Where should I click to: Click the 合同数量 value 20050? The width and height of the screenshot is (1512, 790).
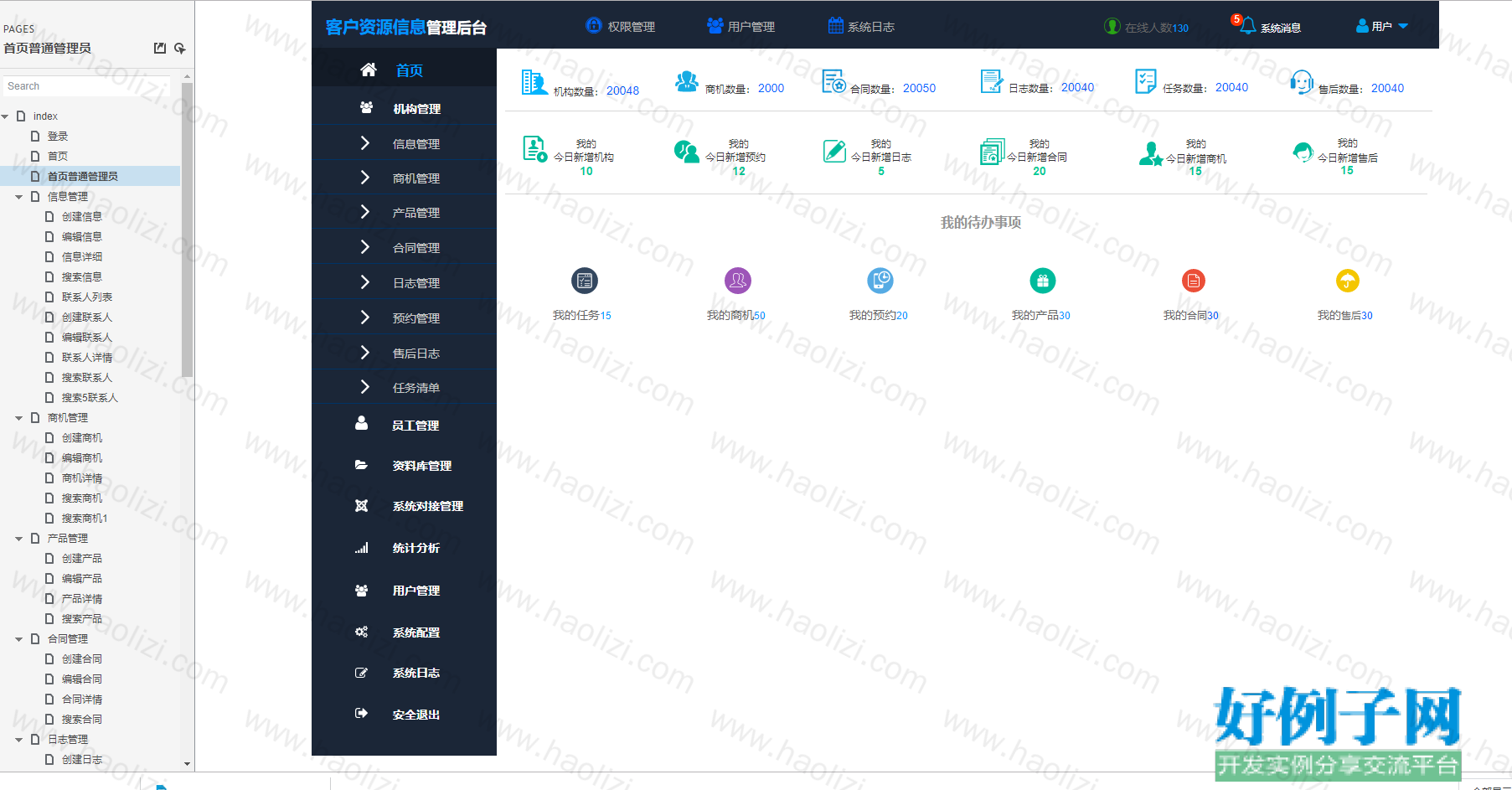[919, 88]
